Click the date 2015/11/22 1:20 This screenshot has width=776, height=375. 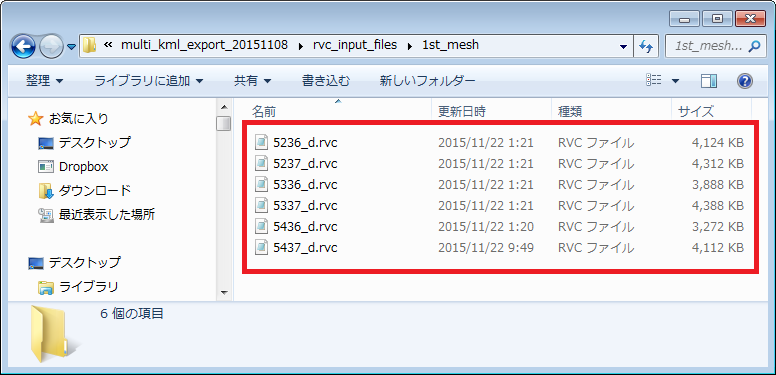pyautogui.click(x=486, y=227)
